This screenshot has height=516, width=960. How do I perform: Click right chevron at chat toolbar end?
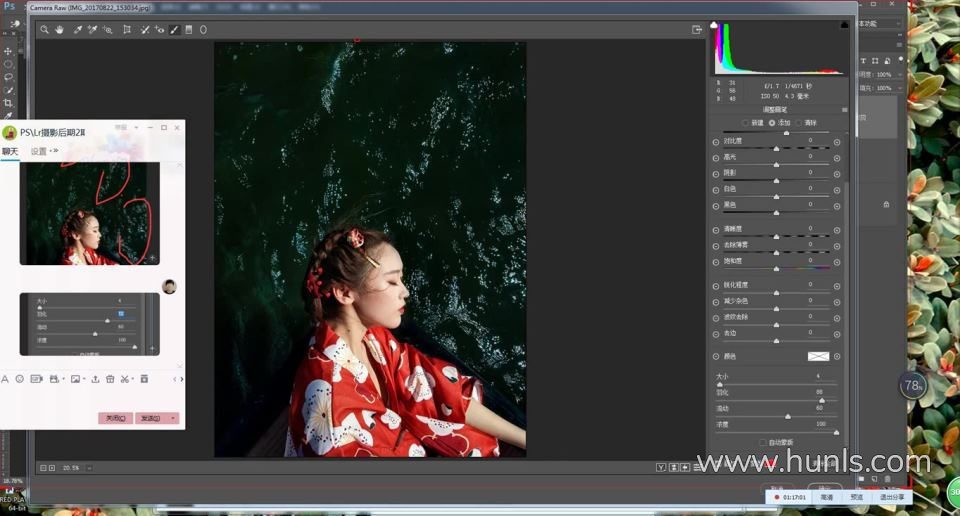click(x=181, y=380)
